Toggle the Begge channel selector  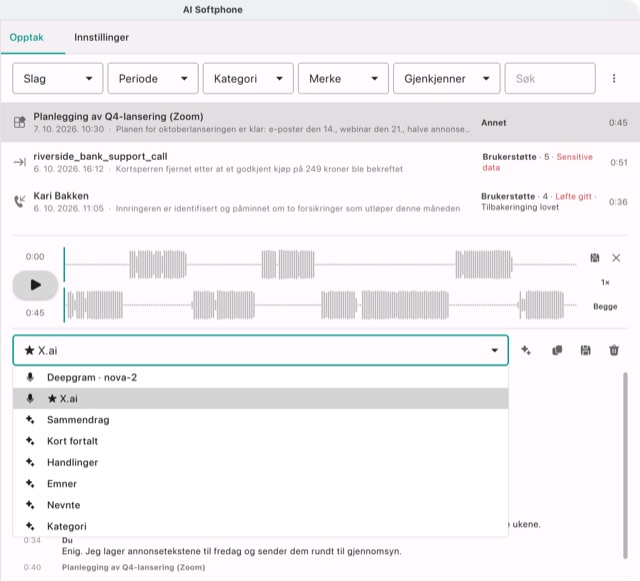pyautogui.click(x=605, y=306)
